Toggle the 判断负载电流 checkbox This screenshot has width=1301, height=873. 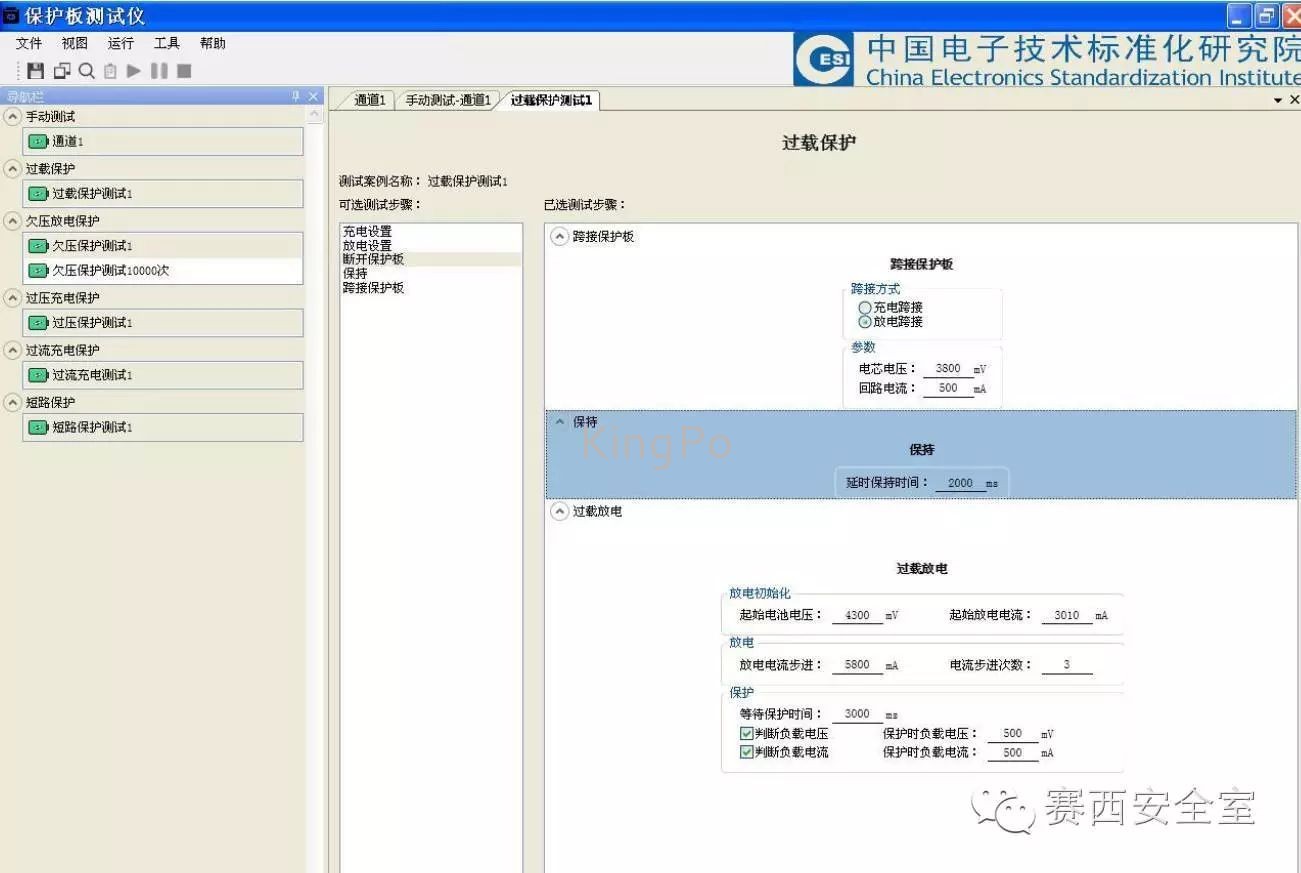click(746, 752)
